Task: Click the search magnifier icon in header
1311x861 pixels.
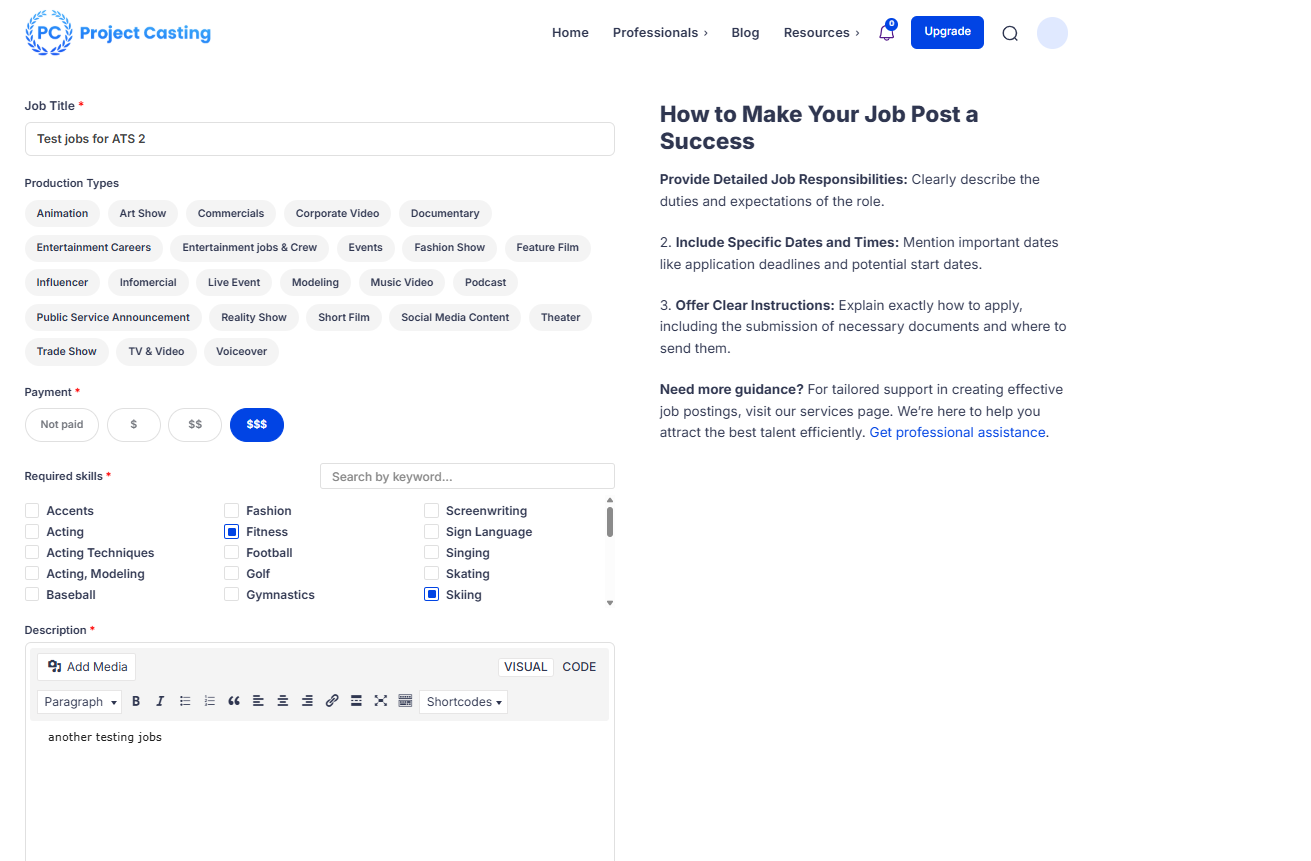Action: (1010, 33)
